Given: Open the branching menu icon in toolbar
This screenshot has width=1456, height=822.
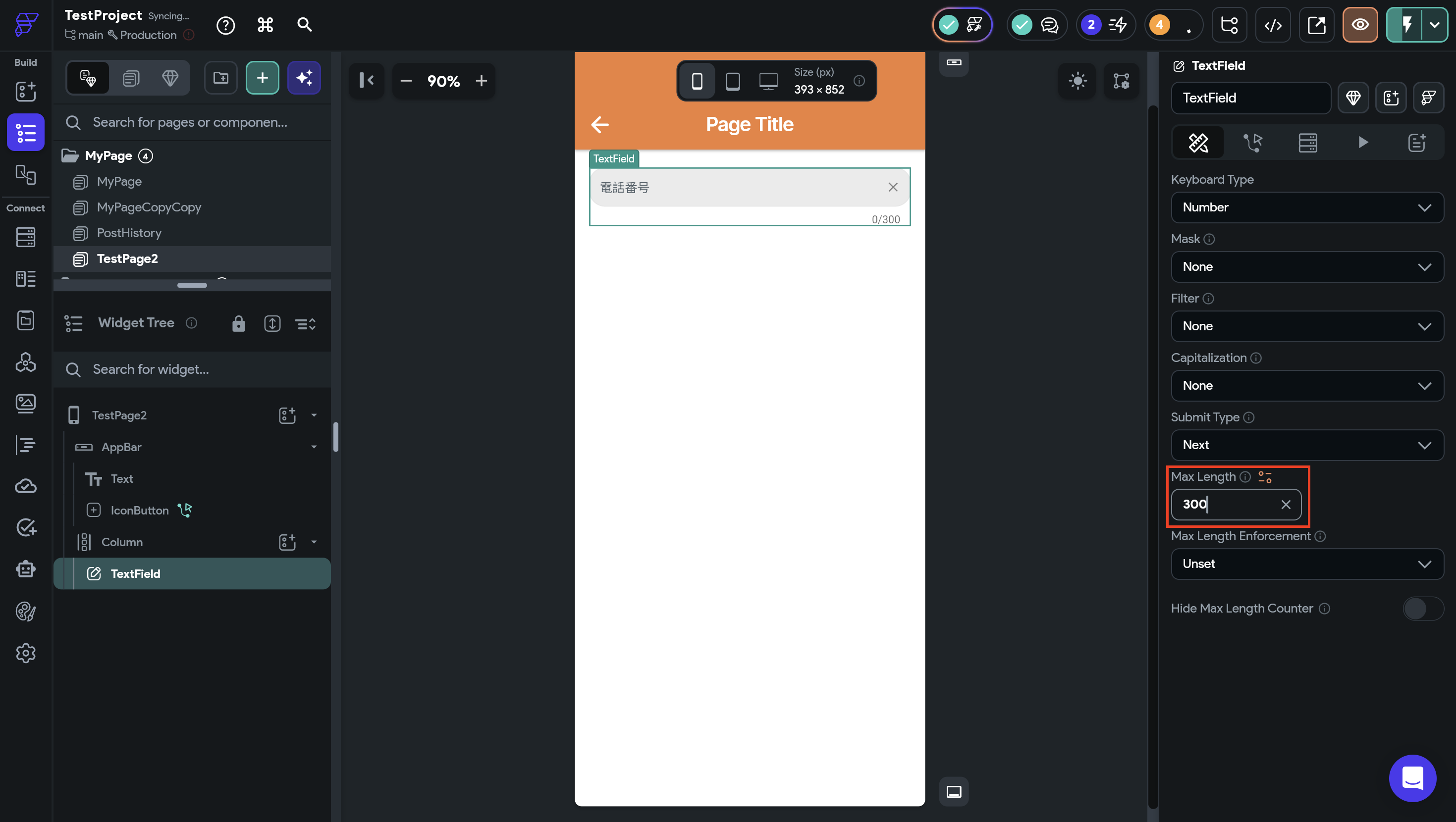Looking at the screenshot, I should pyautogui.click(x=1229, y=25).
